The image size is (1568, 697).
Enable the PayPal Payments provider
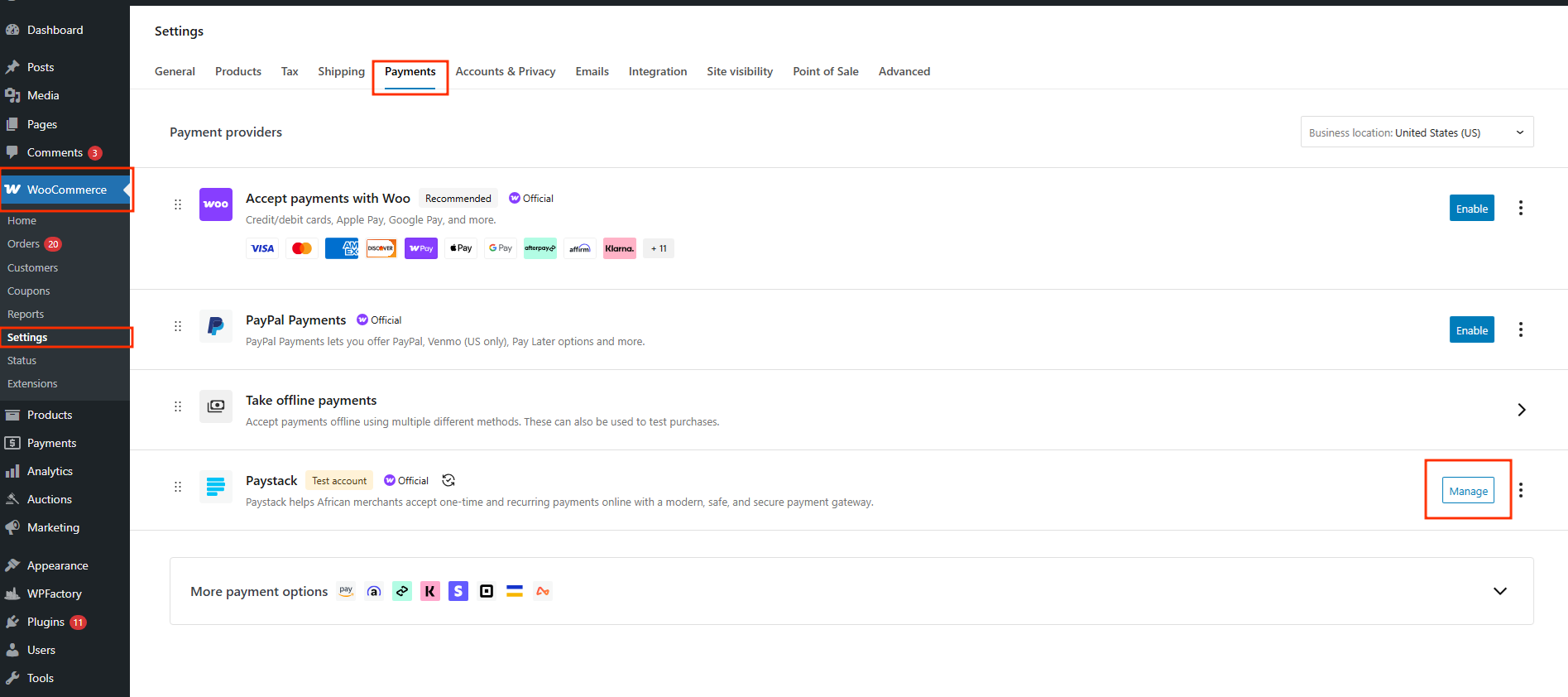1472,329
